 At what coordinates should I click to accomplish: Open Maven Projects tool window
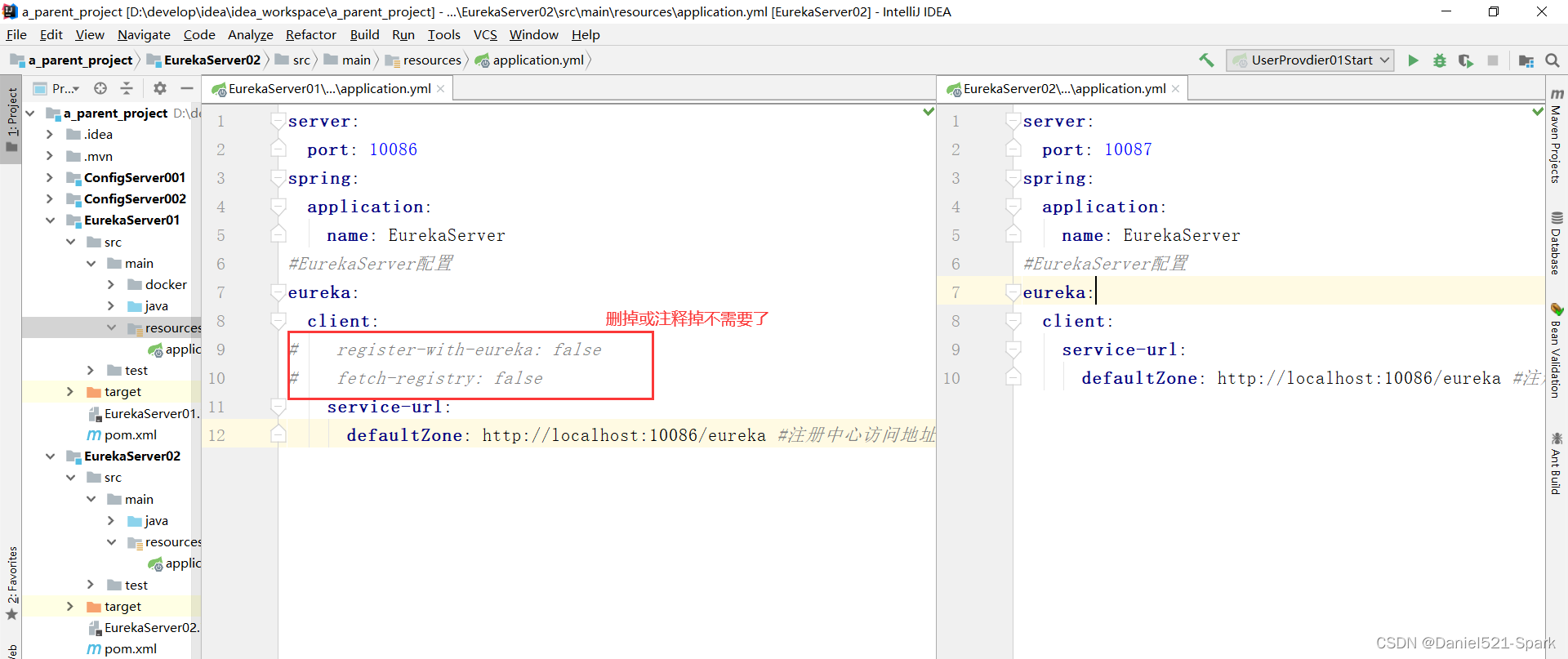point(1557,136)
